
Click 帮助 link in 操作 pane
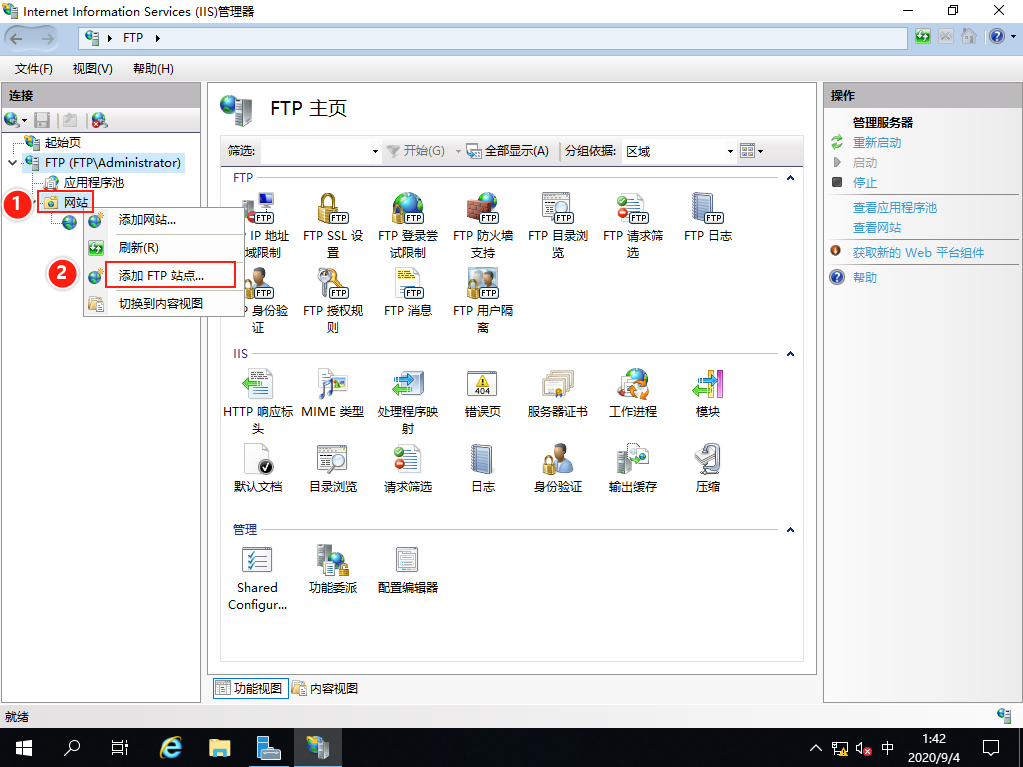coord(864,277)
